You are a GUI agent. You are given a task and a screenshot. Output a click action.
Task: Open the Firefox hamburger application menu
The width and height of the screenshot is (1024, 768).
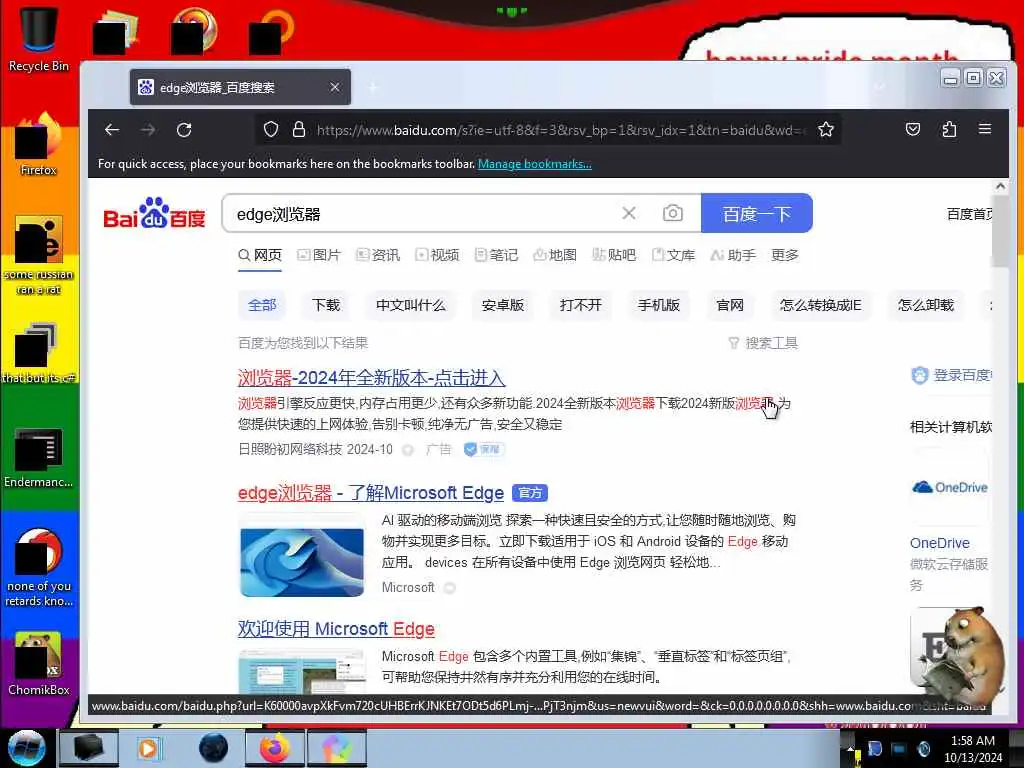coord(985,129)
